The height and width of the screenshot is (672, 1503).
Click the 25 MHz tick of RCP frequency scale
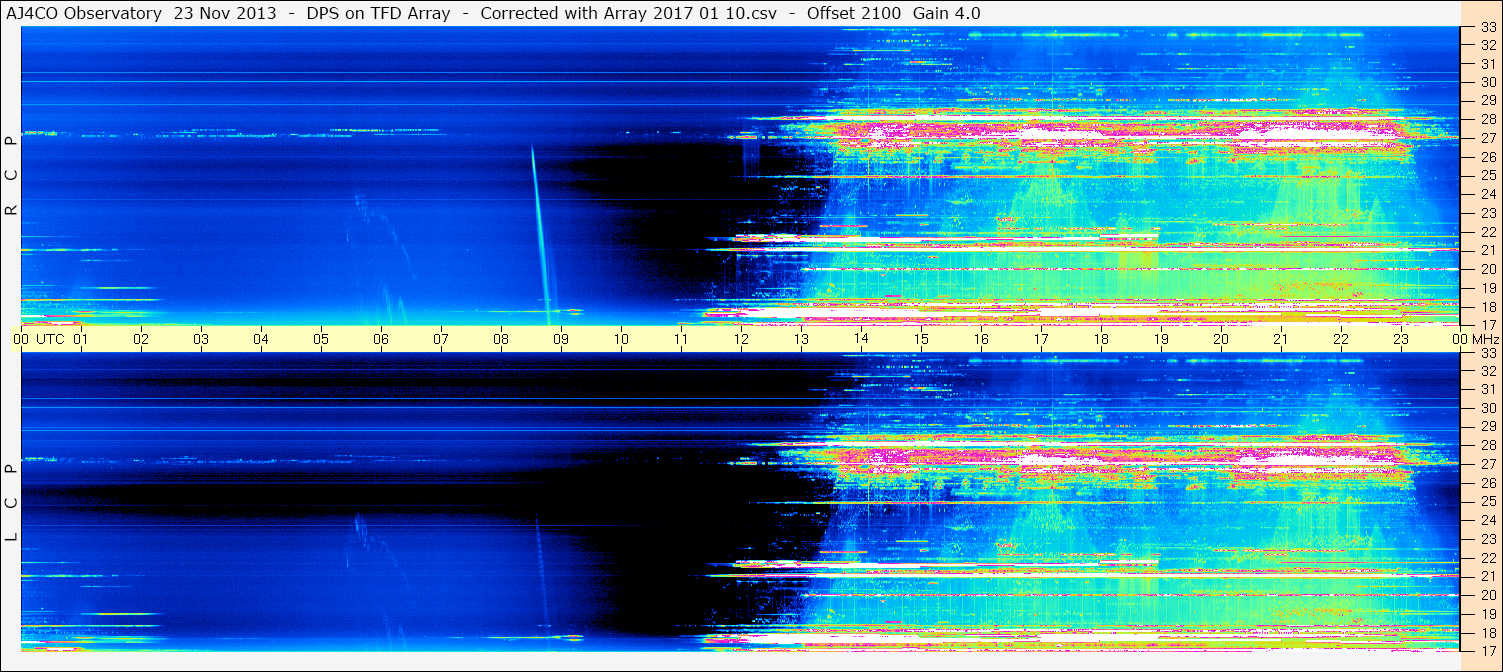[1488, 175]
